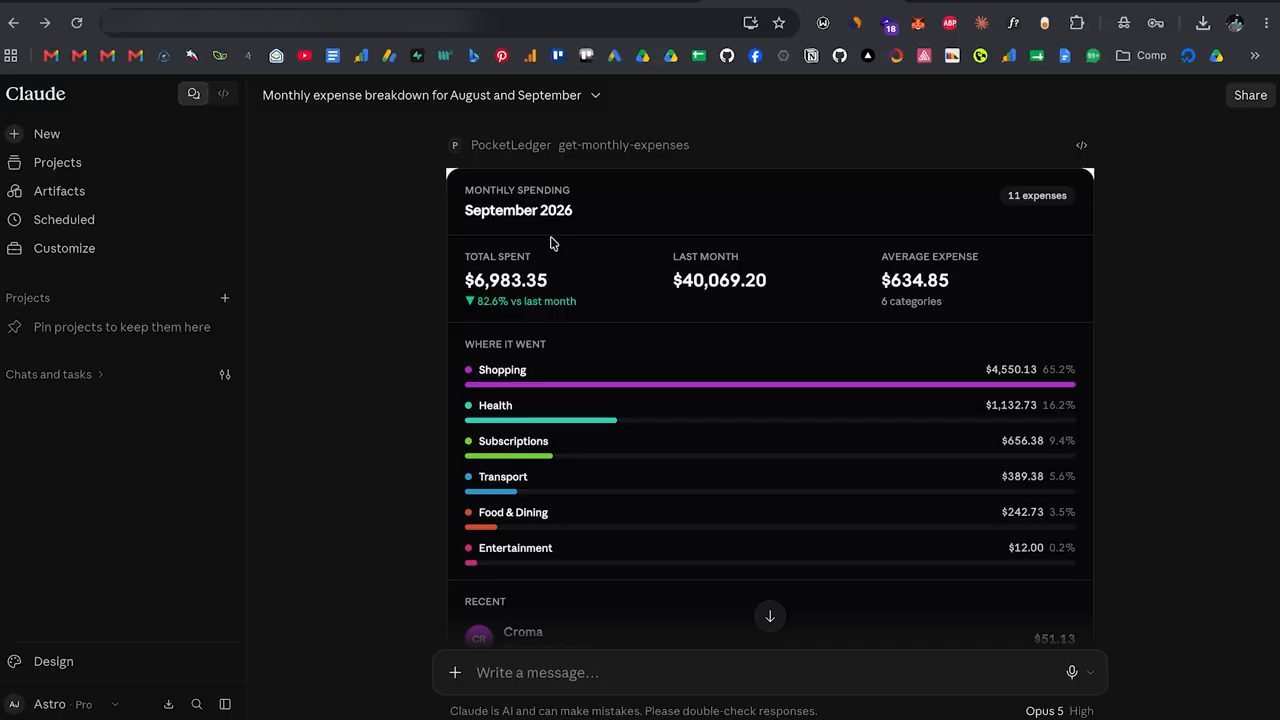
Task: Open the voice mode options chevron
Action: click(x=1090, y=673)
